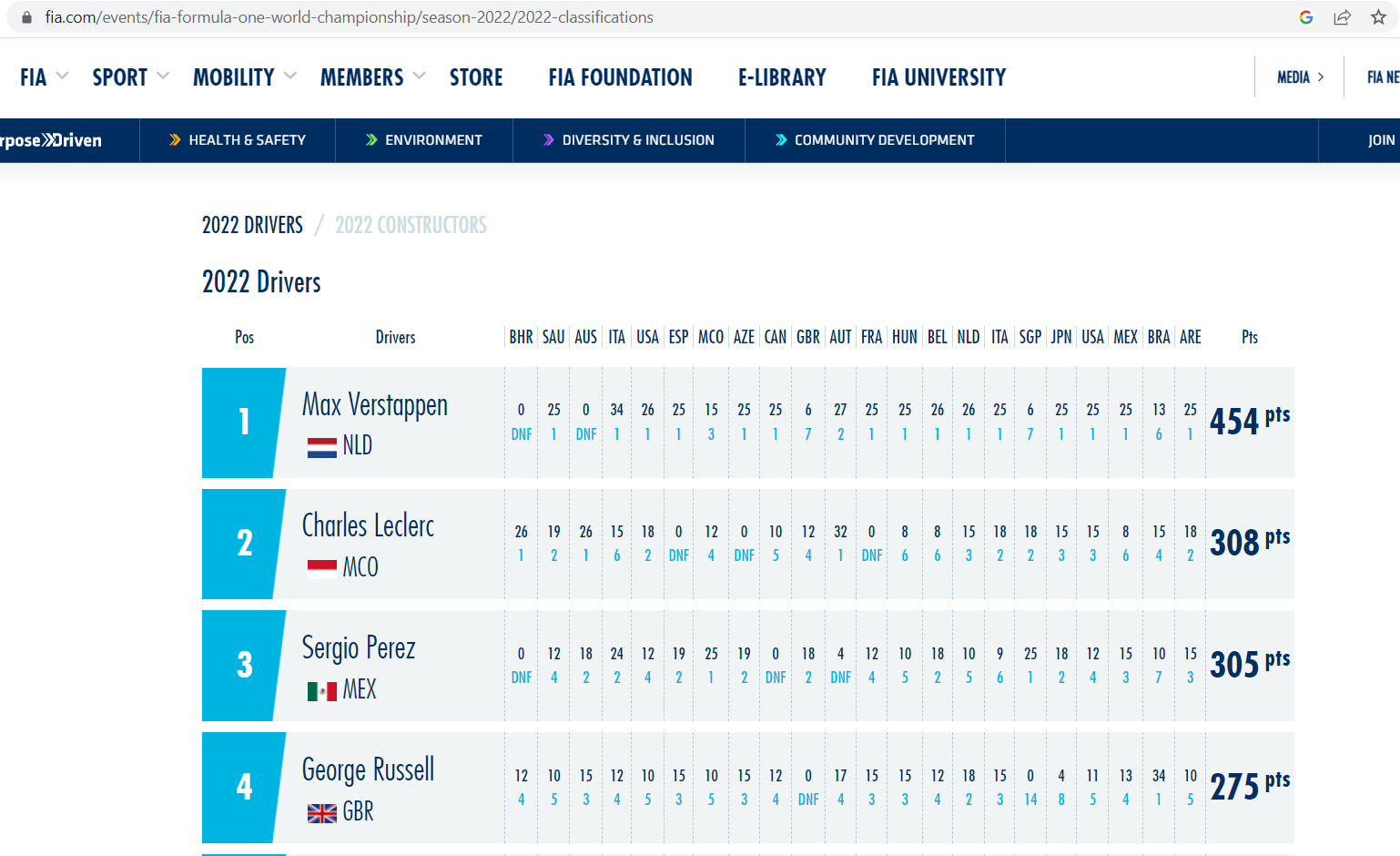
Task: Click the Google icon in address bar
Action: [1306, 17]
